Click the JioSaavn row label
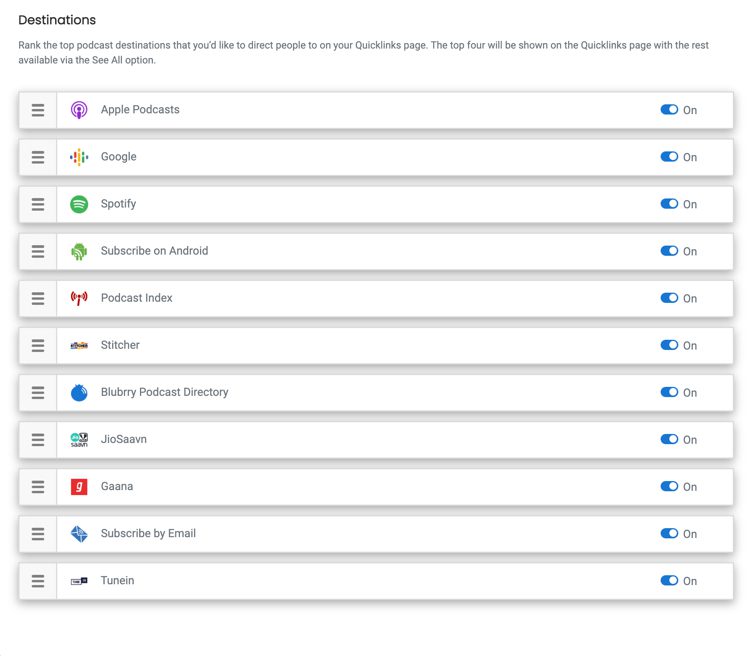Image resolution: width=750 pixels, height=656 pixels. (124, 439)
